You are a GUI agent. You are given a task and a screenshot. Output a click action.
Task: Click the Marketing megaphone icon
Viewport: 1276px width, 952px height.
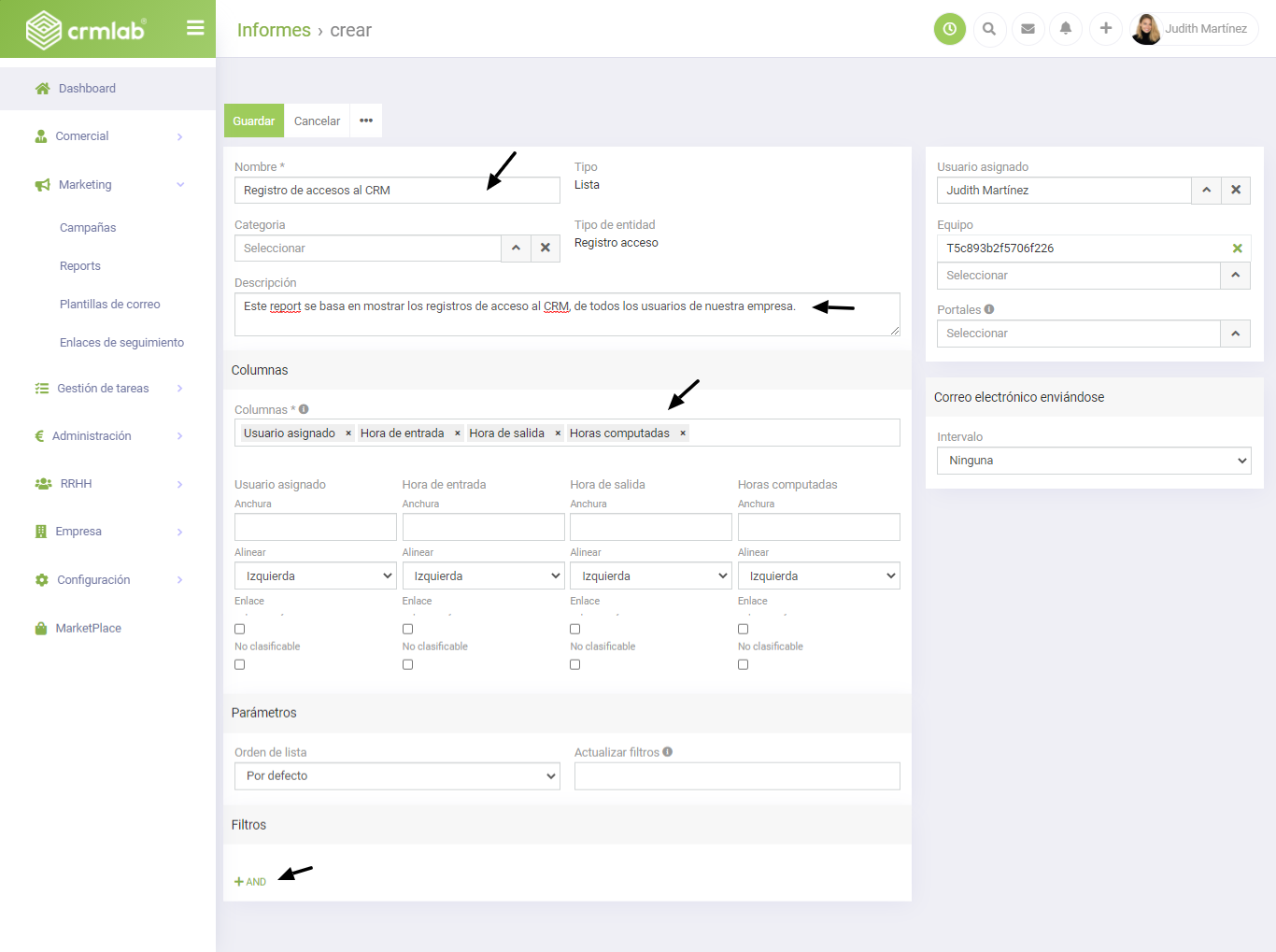point(42,185)
